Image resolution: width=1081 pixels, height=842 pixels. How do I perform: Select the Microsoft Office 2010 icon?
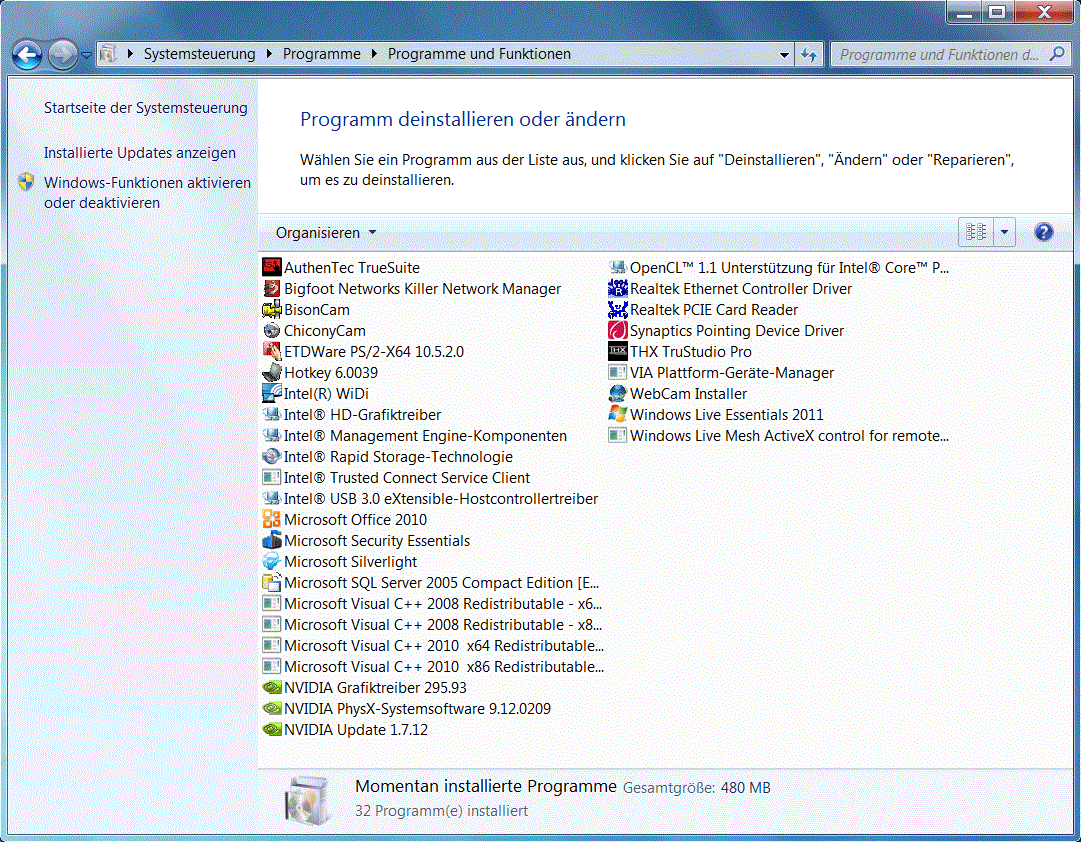coord(272,519)
